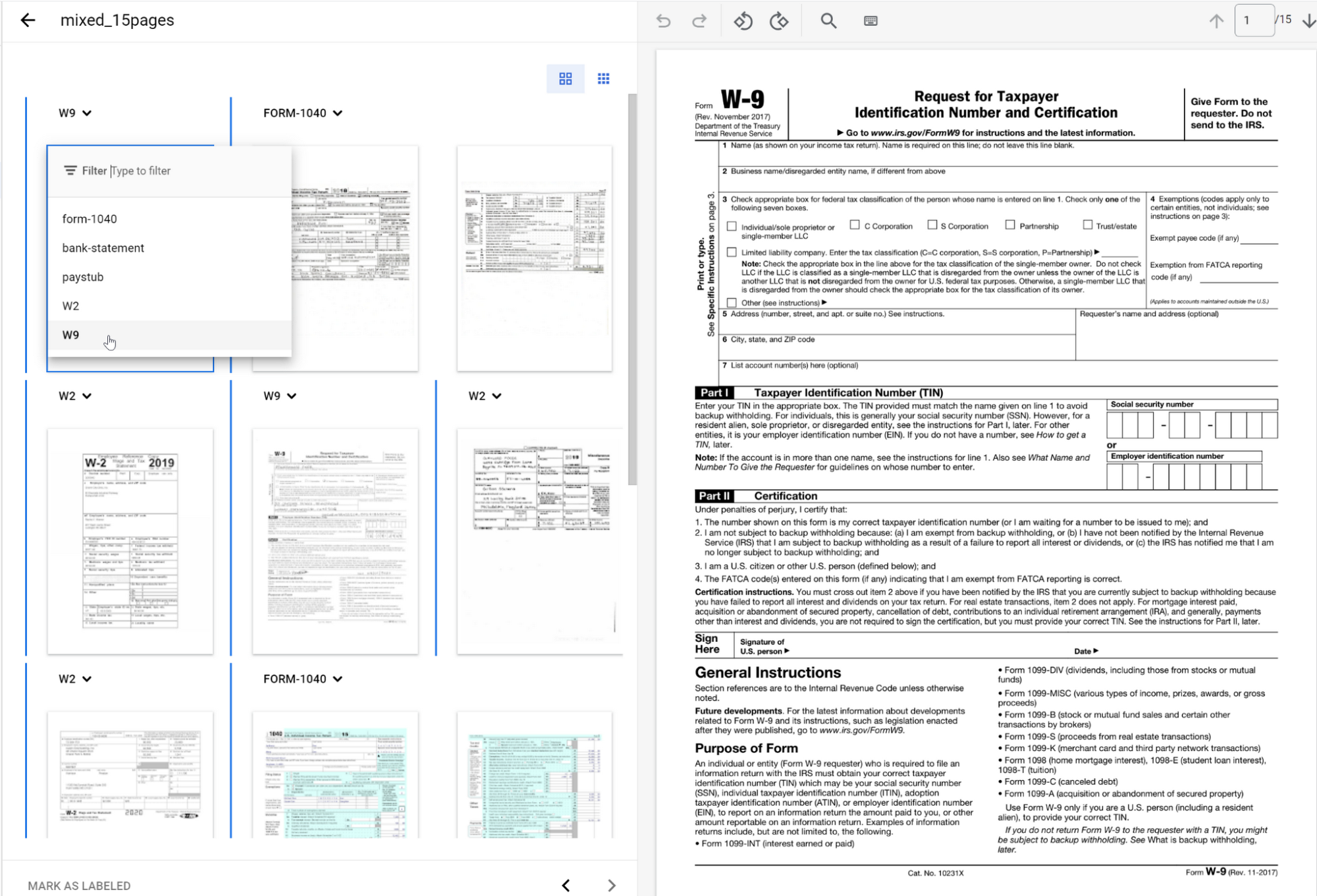Click the compact grid view icon
The image size is (1317, 896).
(603, 79)
